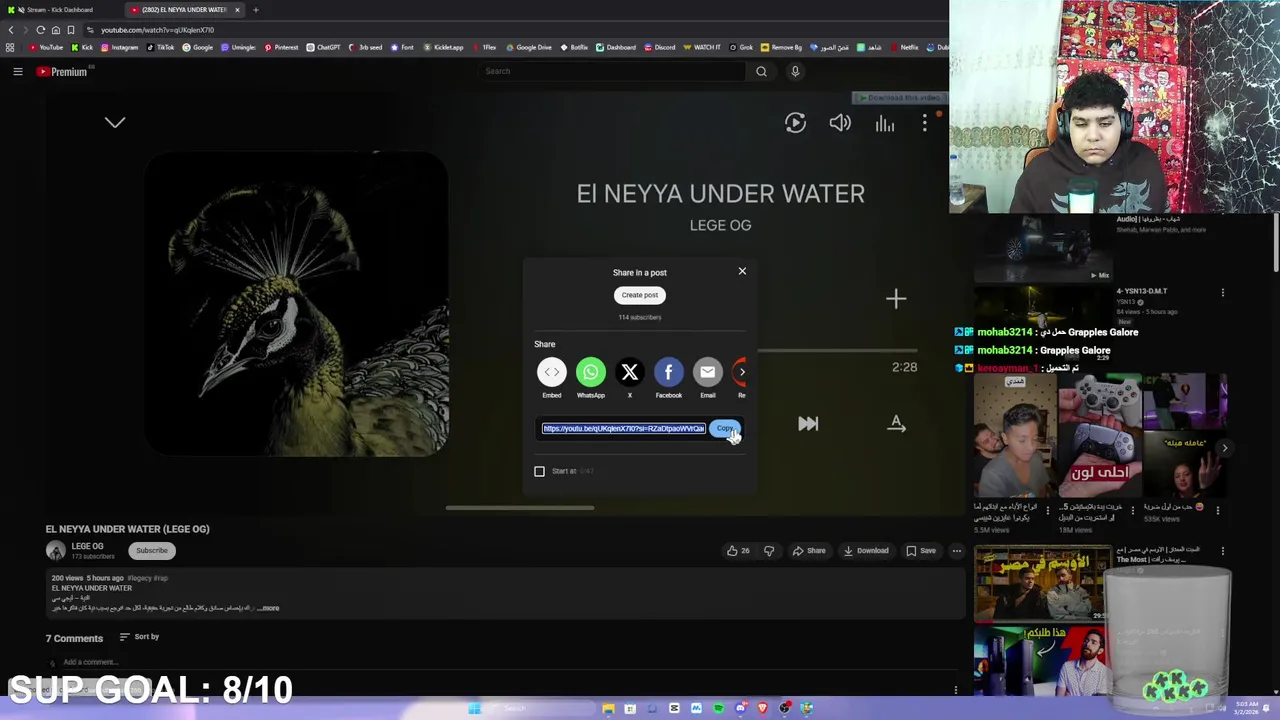The height and width of the screenshot is (720, 1280).
Task: Tick the 'Start at' checkbox
Action: (539, 471)
